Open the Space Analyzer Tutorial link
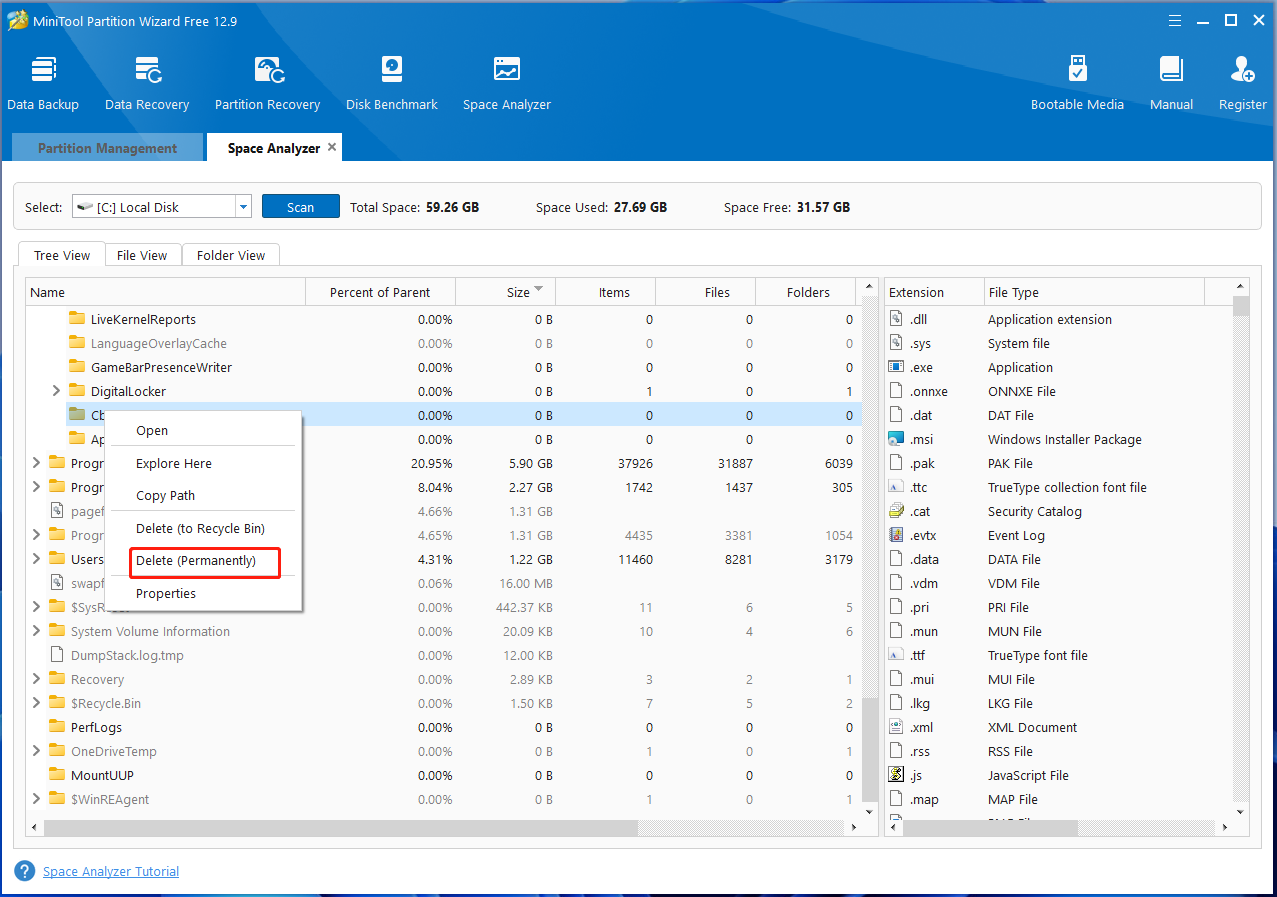Viewport: 1277px width, 897px height. pyautogui.click(x=111, y=871)
